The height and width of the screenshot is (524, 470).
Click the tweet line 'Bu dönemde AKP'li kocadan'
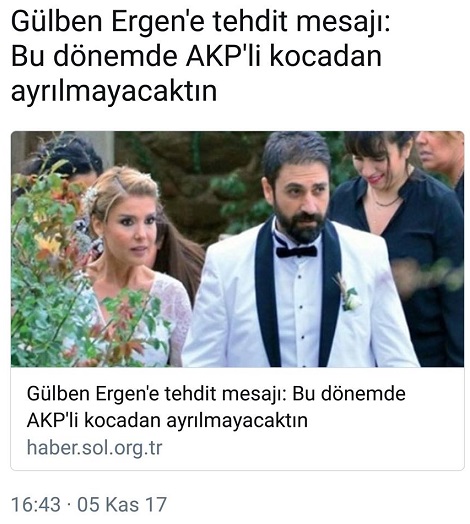tap(196, 56)
